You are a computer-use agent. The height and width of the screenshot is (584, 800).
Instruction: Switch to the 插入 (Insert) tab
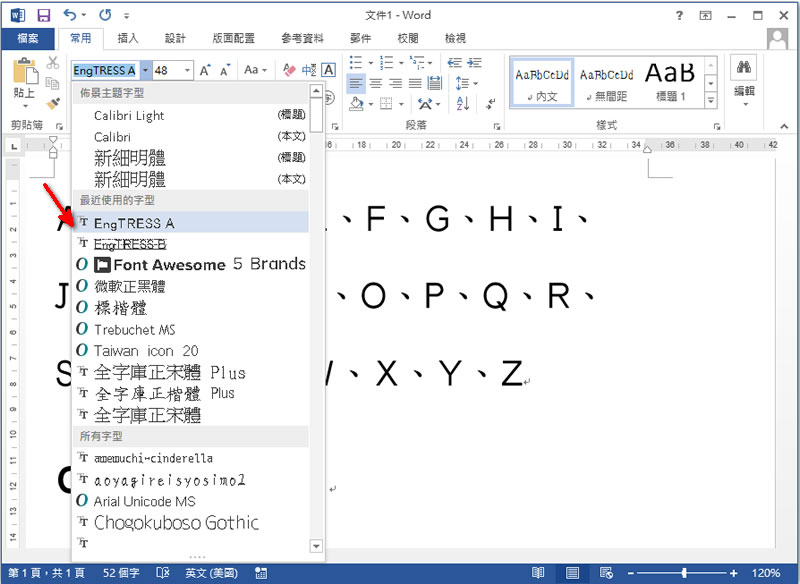pos(128,38)
